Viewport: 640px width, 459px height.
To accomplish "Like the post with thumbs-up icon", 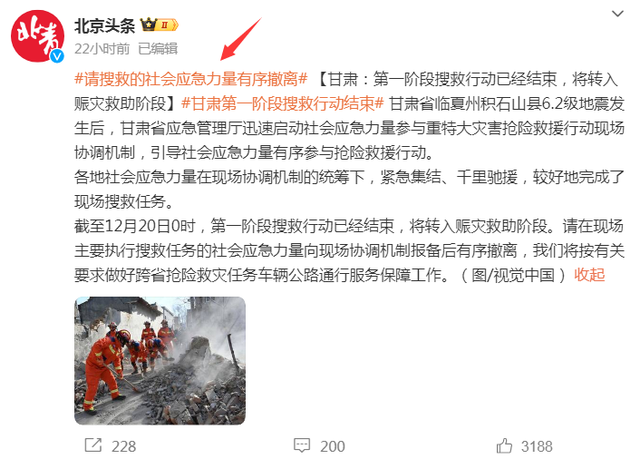I will [504, 446].
